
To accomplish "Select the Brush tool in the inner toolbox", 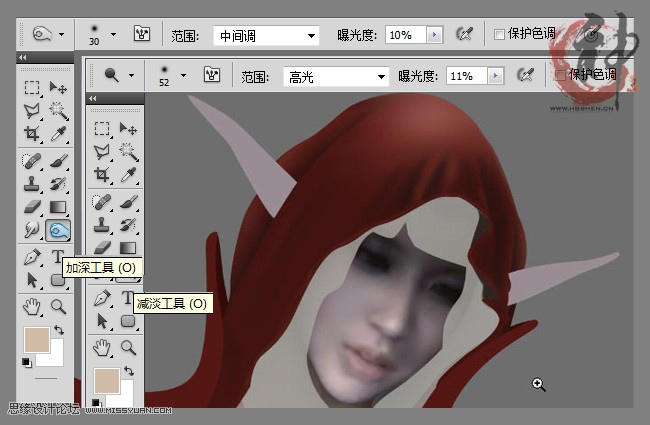I will coord(128,202).
